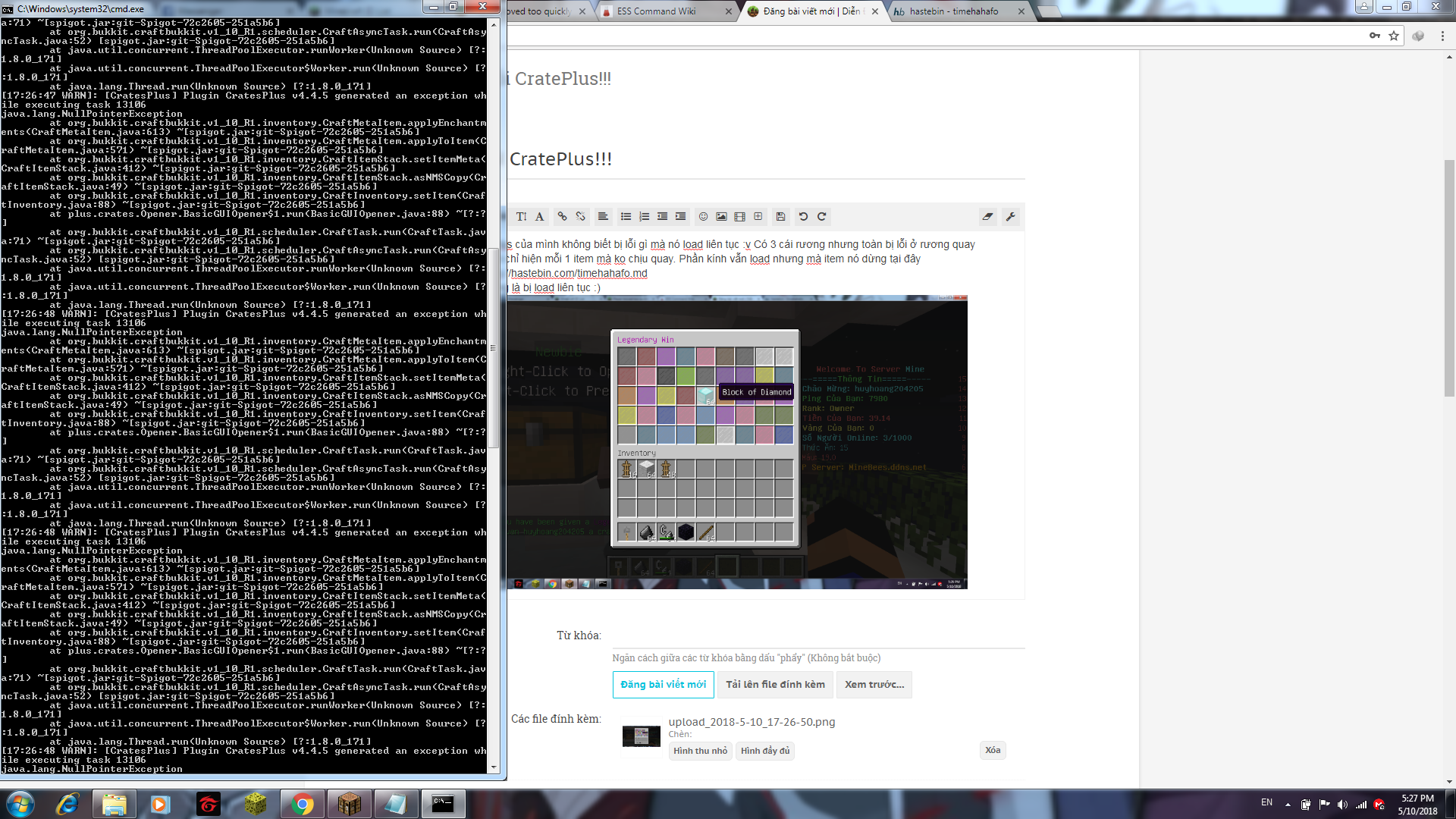Insert a smiley emoticon

[x=703, y=217]
